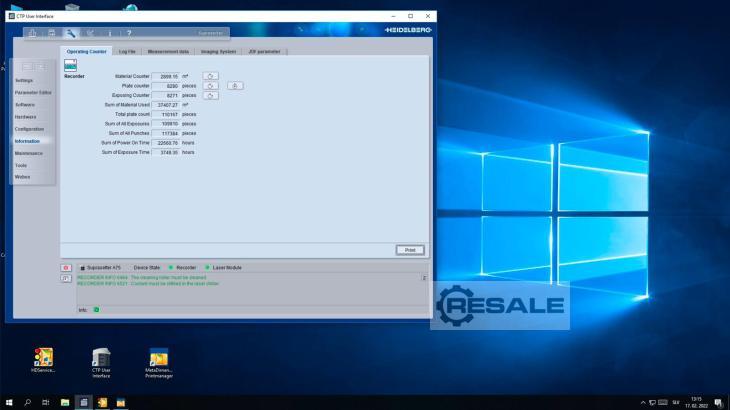Click the Sum of Exposure Time value
The width and height of the screenshot is (730, 410).
pyautogui.click(x=166, y=153)
